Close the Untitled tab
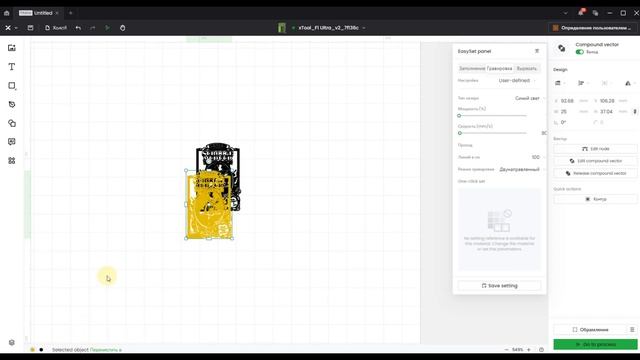Viewport: 640px width, 360px height. (x=57, y=13)
